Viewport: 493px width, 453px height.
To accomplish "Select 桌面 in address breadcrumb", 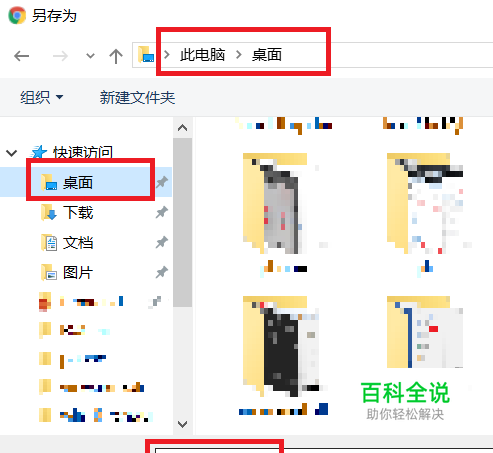I will coord(267,55).
